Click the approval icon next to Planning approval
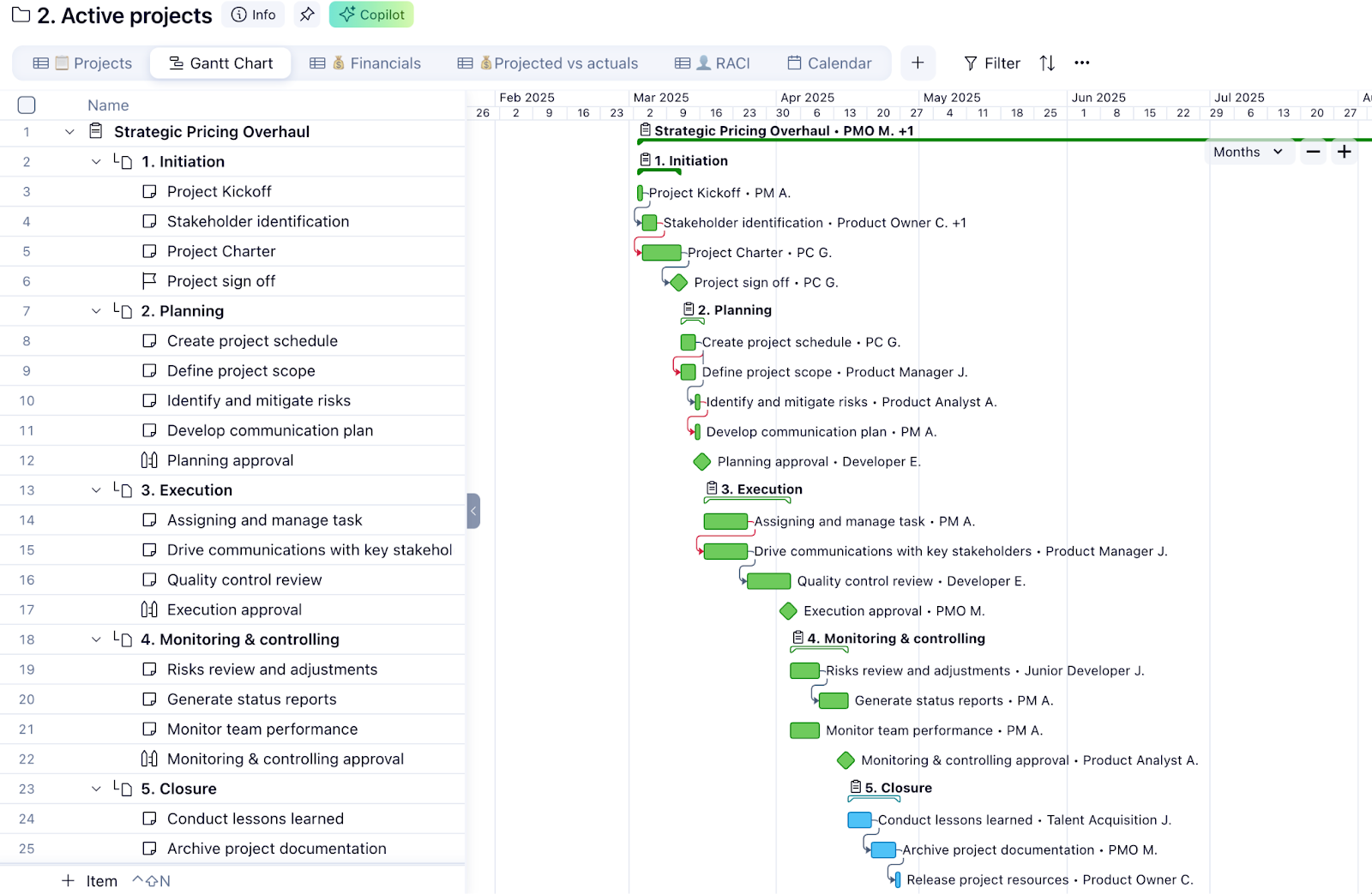Screen dimensions: 1372x894 point(149,460)
